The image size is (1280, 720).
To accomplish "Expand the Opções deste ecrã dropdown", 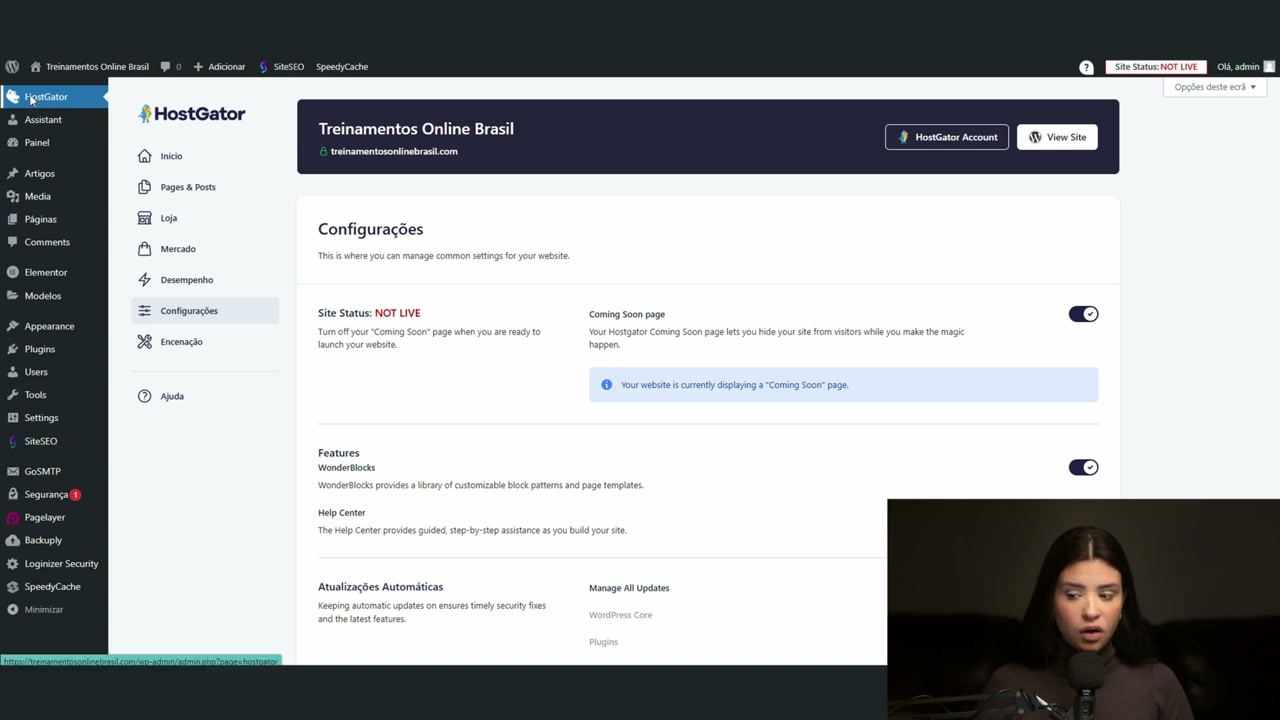I will pyautogui.click(x=1215, y=87).
